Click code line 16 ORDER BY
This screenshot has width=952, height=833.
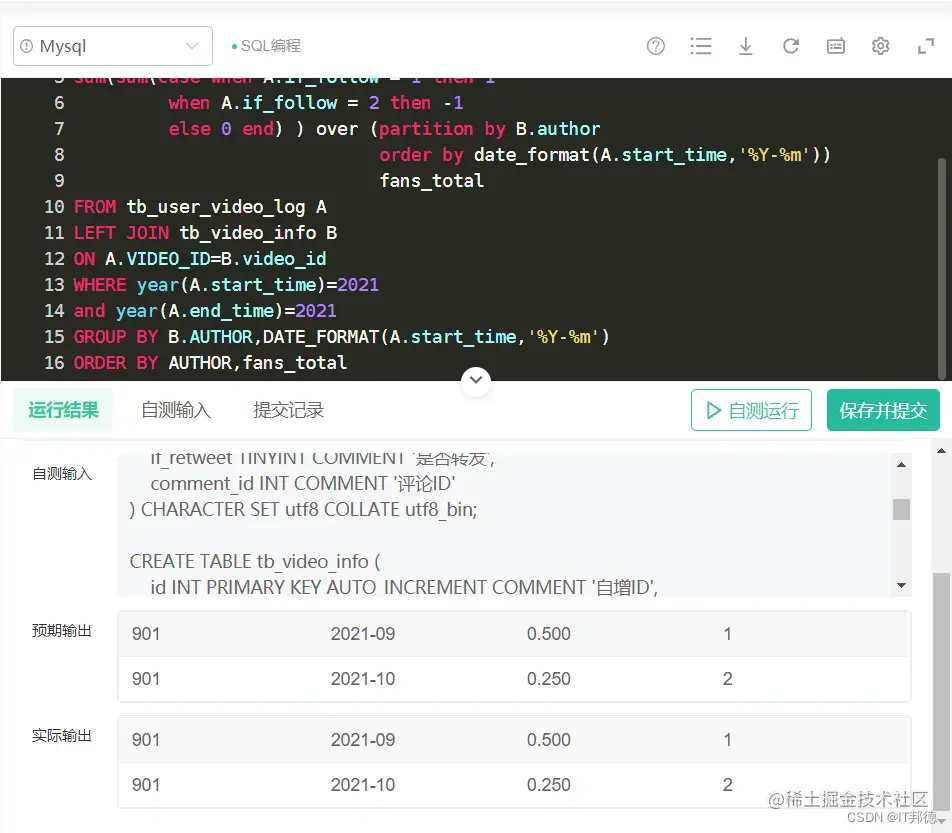(x=210, y=363)
